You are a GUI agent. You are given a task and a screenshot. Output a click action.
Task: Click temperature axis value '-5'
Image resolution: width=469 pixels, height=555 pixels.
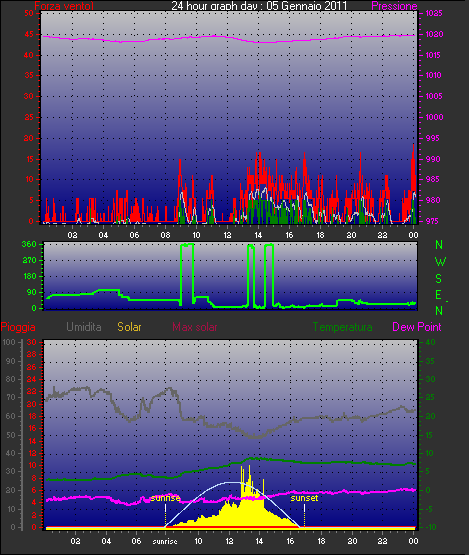430,509
